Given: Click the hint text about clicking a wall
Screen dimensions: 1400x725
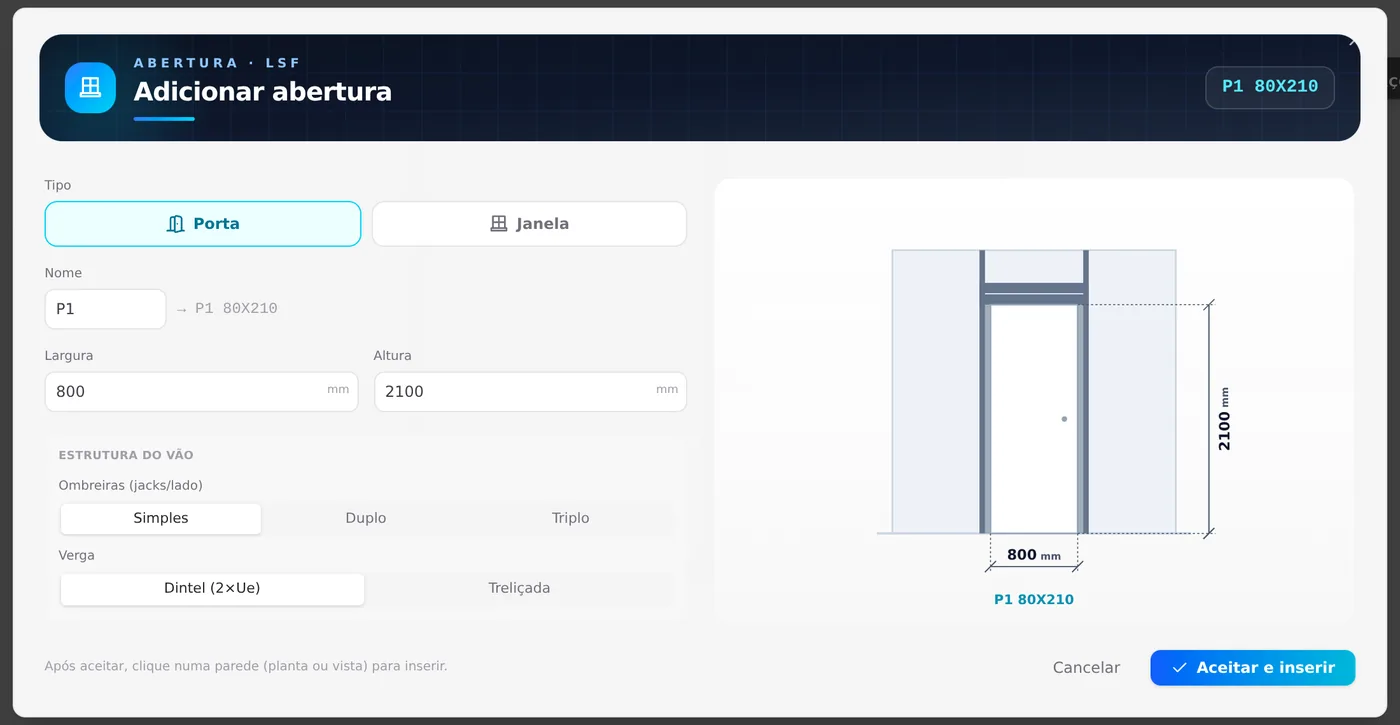Looking at the screenshot, I should tap(246, 666).
